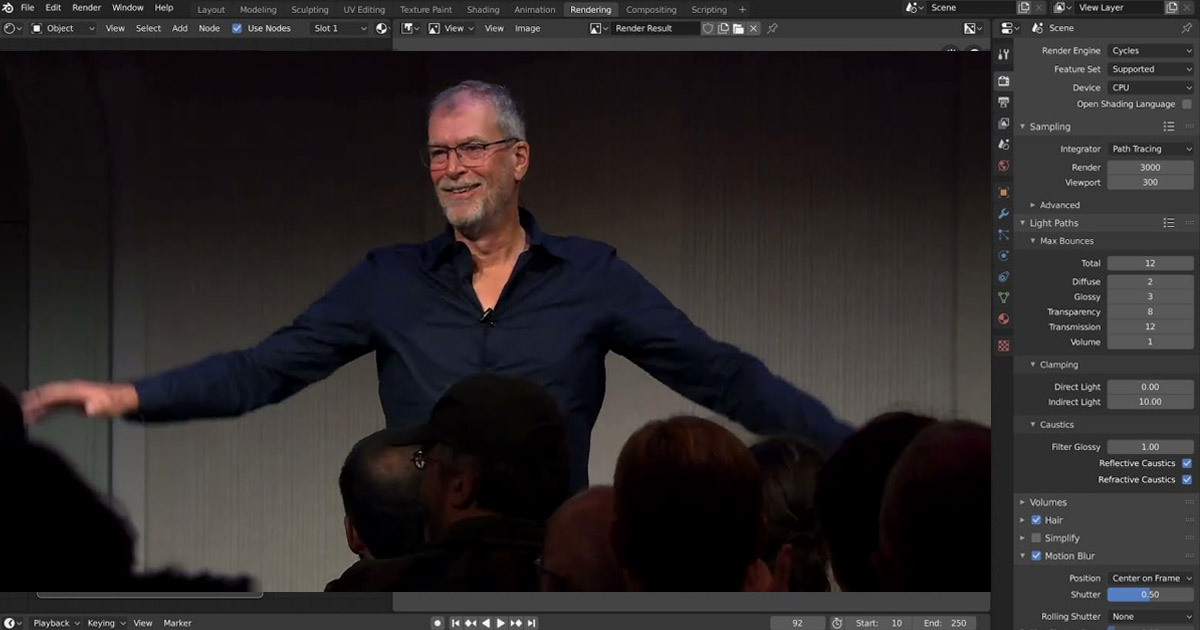Open the Render Engine Cycles dropdown

click(x=1151, y=50)
